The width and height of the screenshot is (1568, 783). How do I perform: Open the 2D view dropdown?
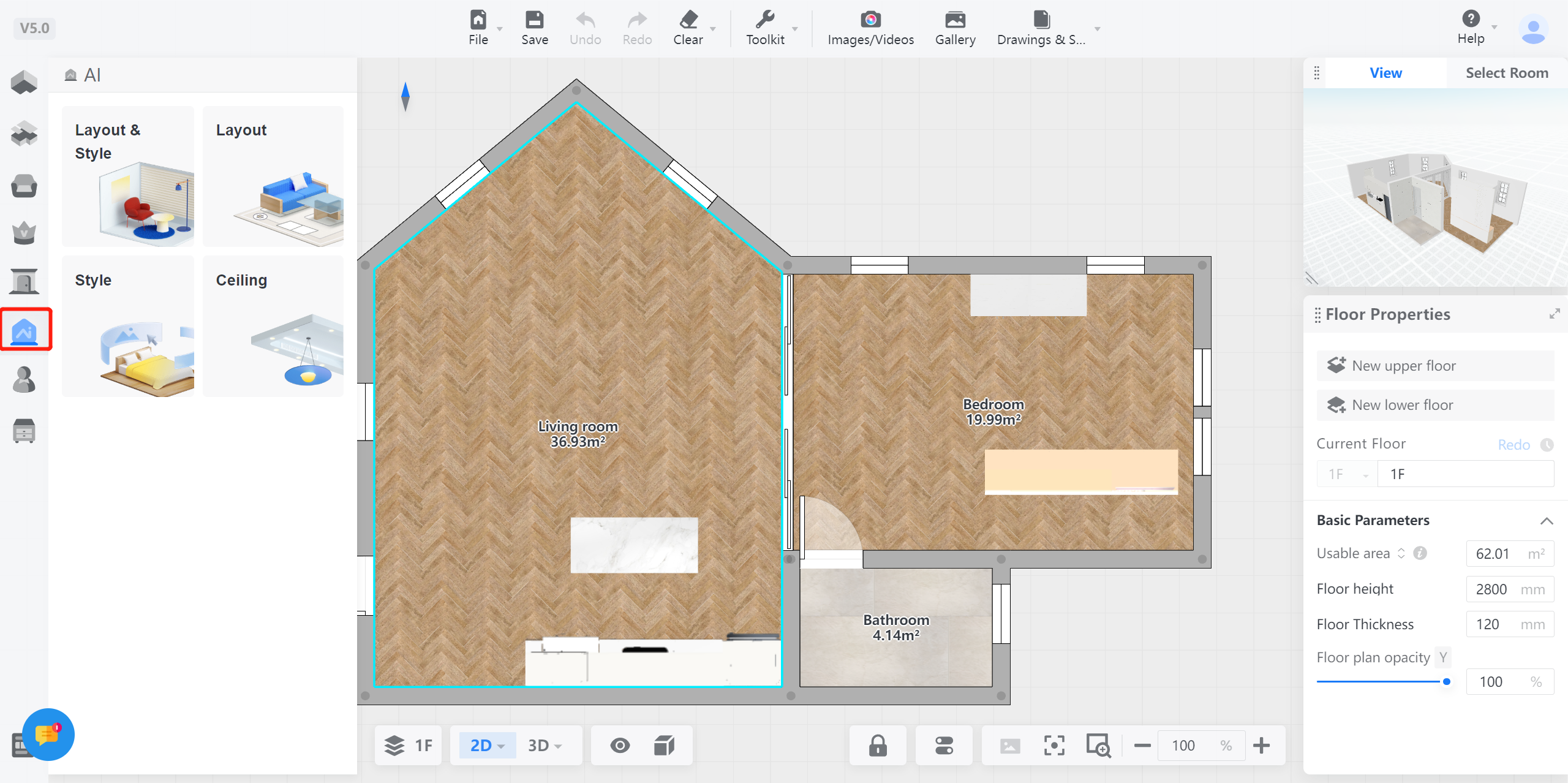(487, 746)
